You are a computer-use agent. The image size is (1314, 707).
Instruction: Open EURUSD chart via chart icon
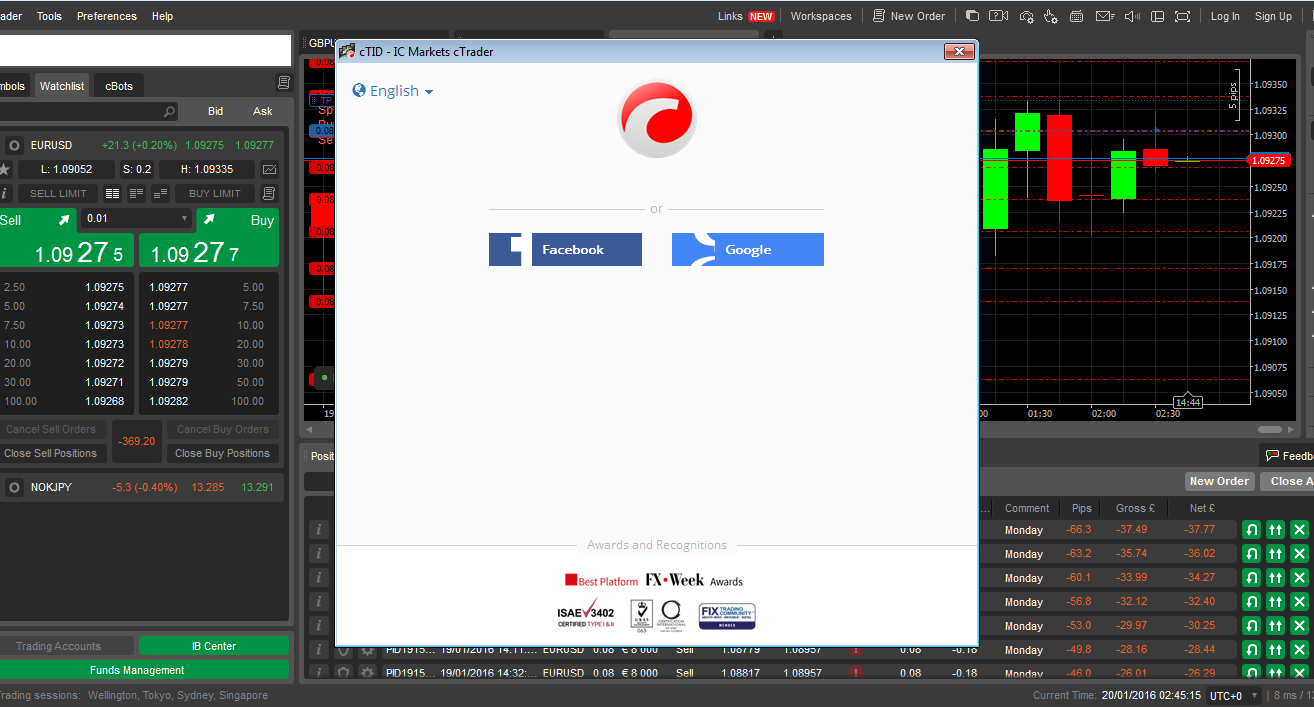click(269, 169)
